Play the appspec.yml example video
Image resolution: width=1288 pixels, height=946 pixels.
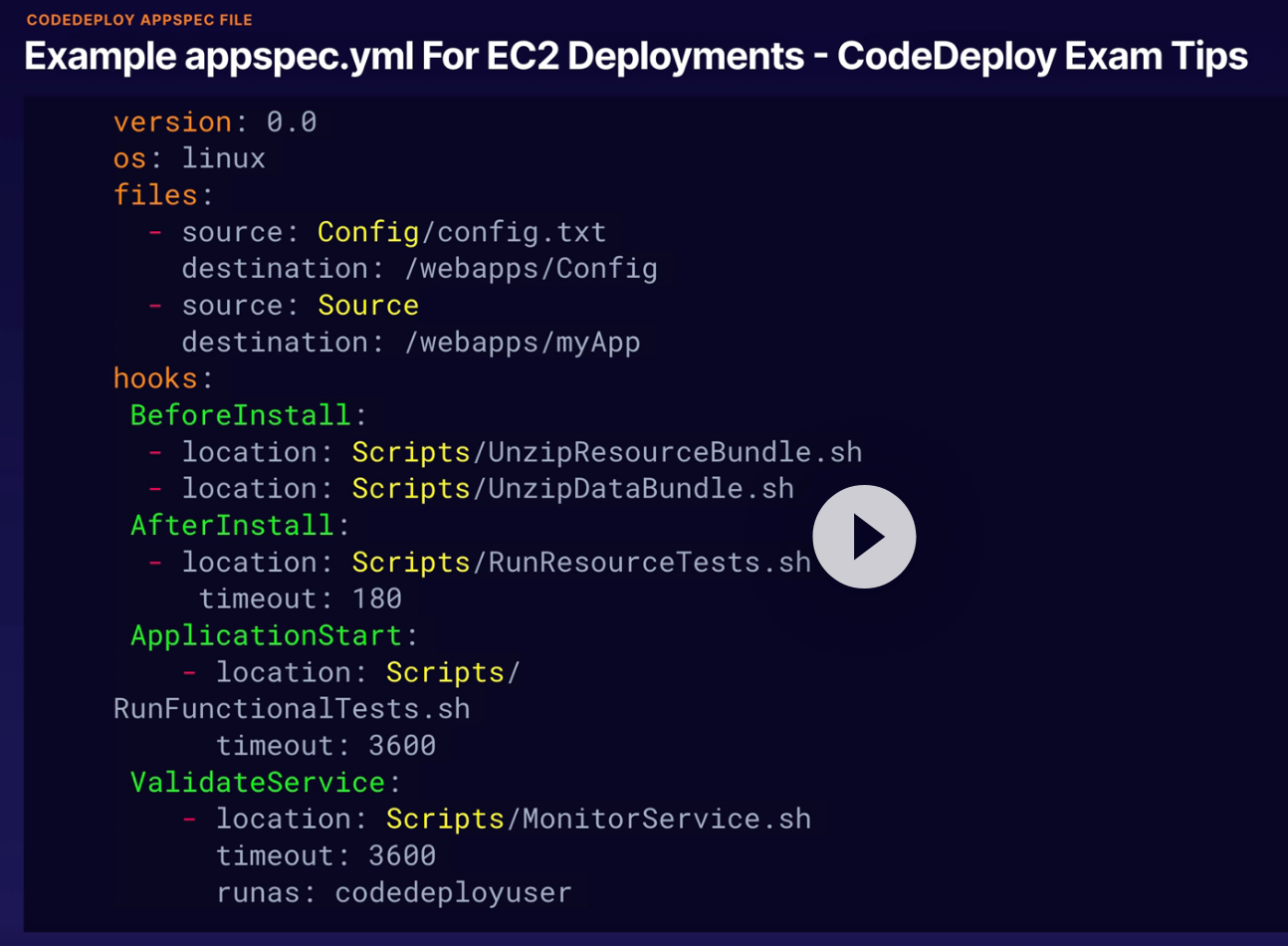[864, 537]
